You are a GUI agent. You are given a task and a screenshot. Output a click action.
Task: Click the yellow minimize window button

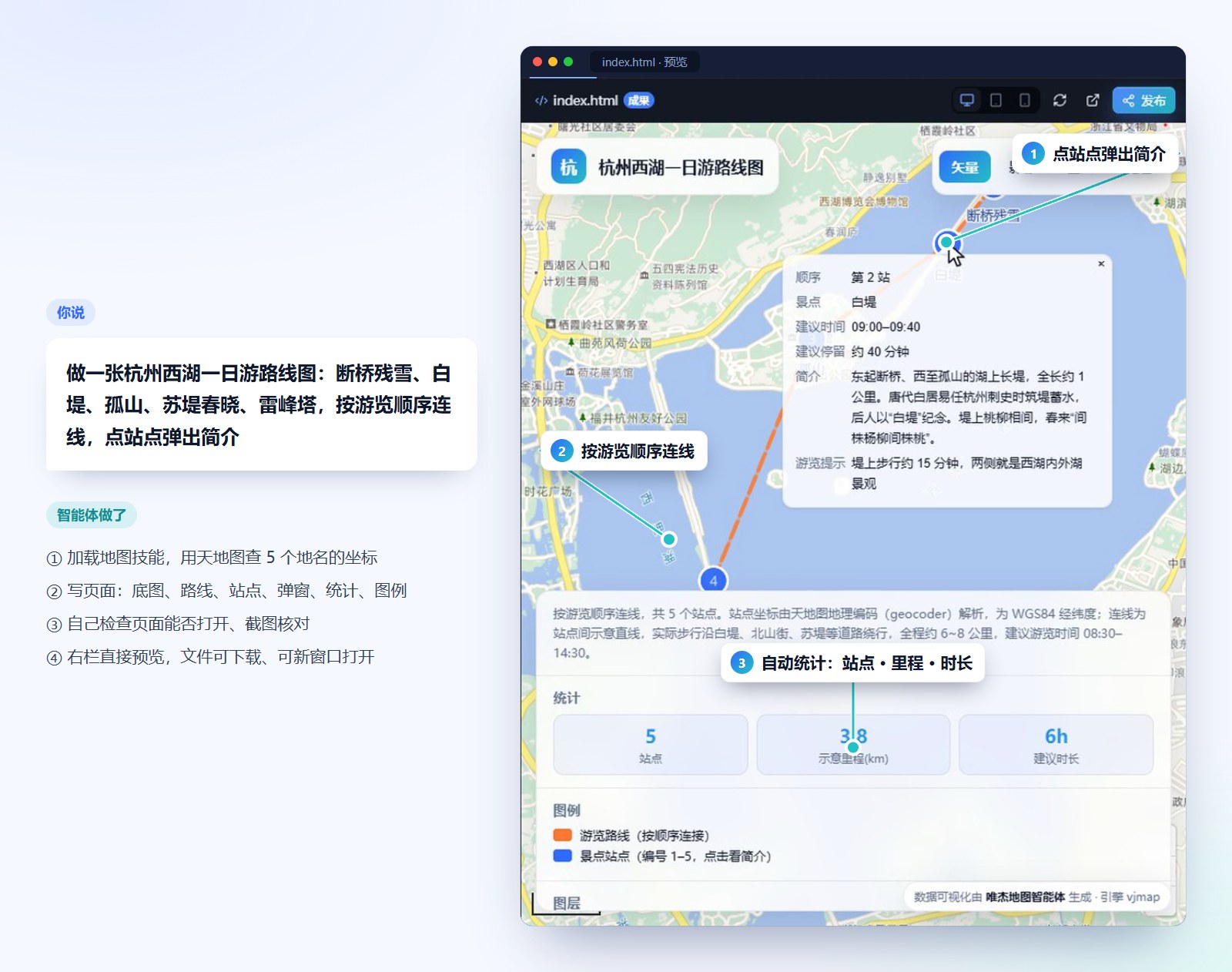pyautogui.click(x=553, y=62)
